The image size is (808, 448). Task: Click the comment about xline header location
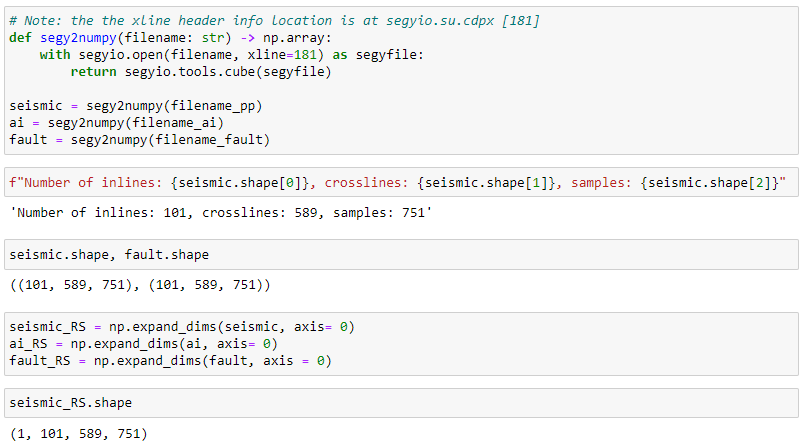tap(275, 21)
